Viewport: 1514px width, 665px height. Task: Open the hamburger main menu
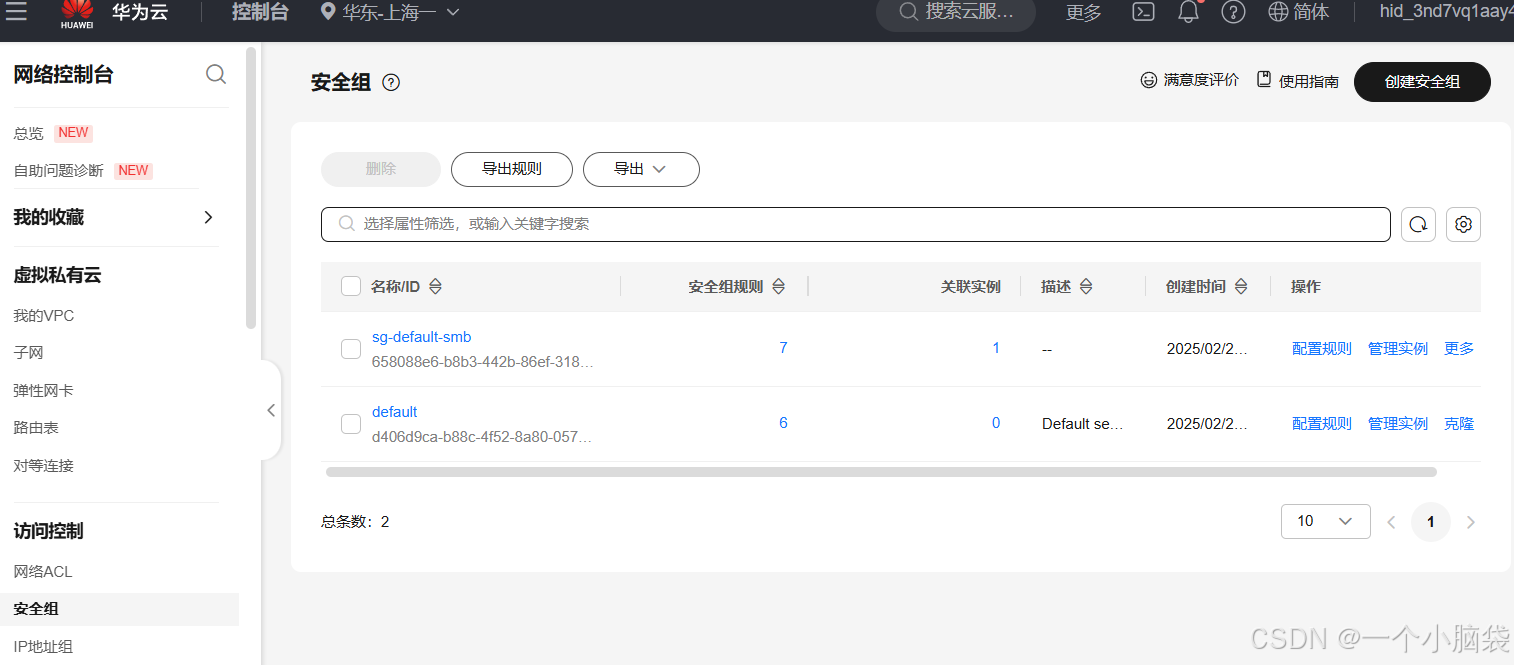click(x=15, y=11)
